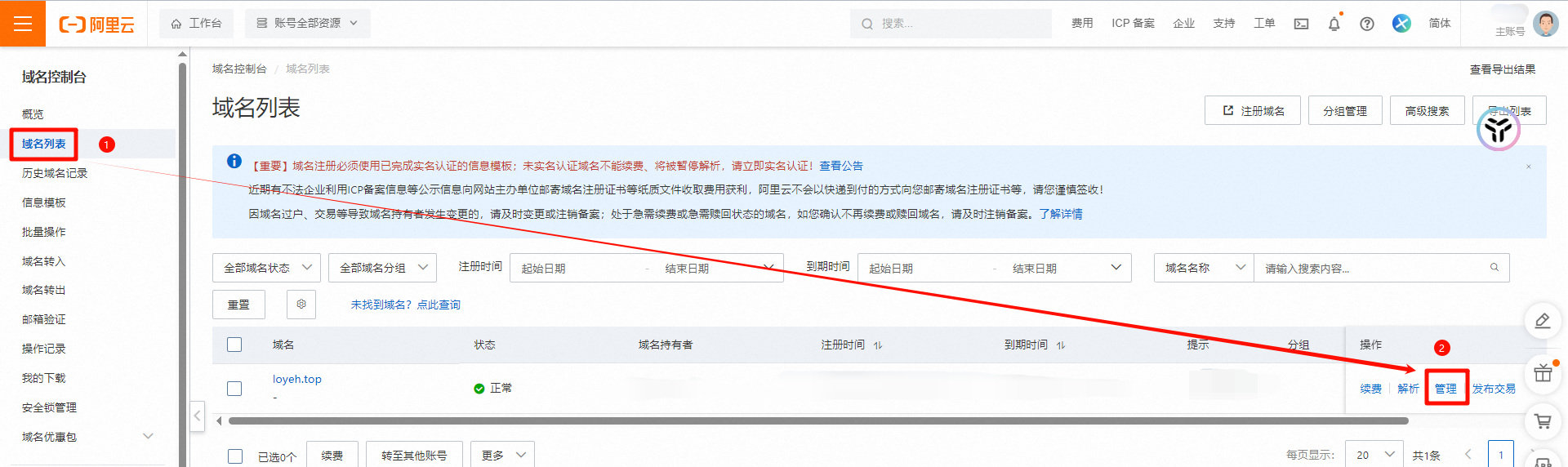The image size is (1568, 467).
Task: Open column settings gear icon
Action: pyautogui.click(x=301, y=304)
